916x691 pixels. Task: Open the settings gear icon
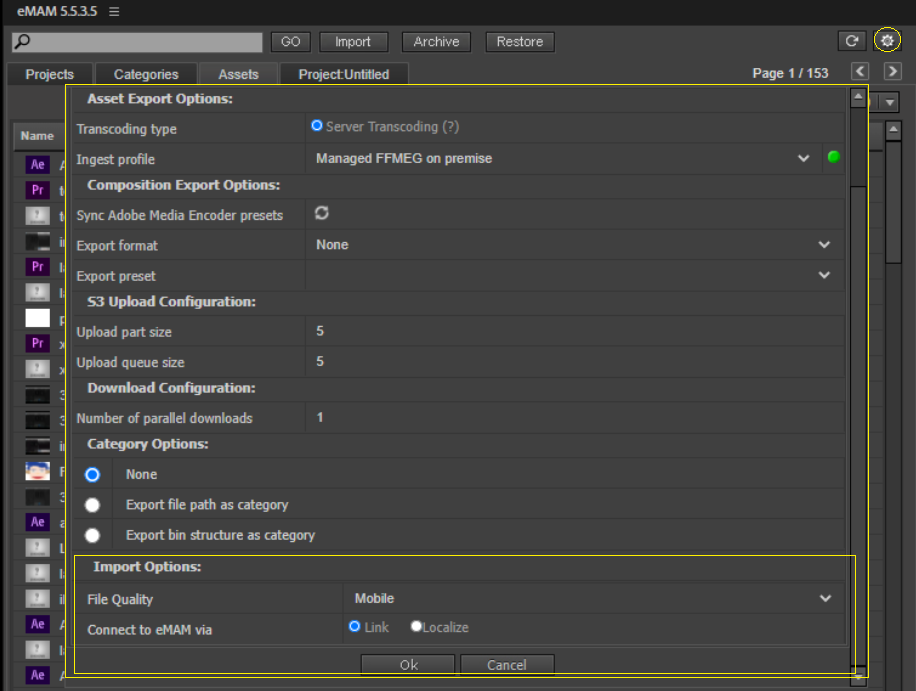pos(887,40)
